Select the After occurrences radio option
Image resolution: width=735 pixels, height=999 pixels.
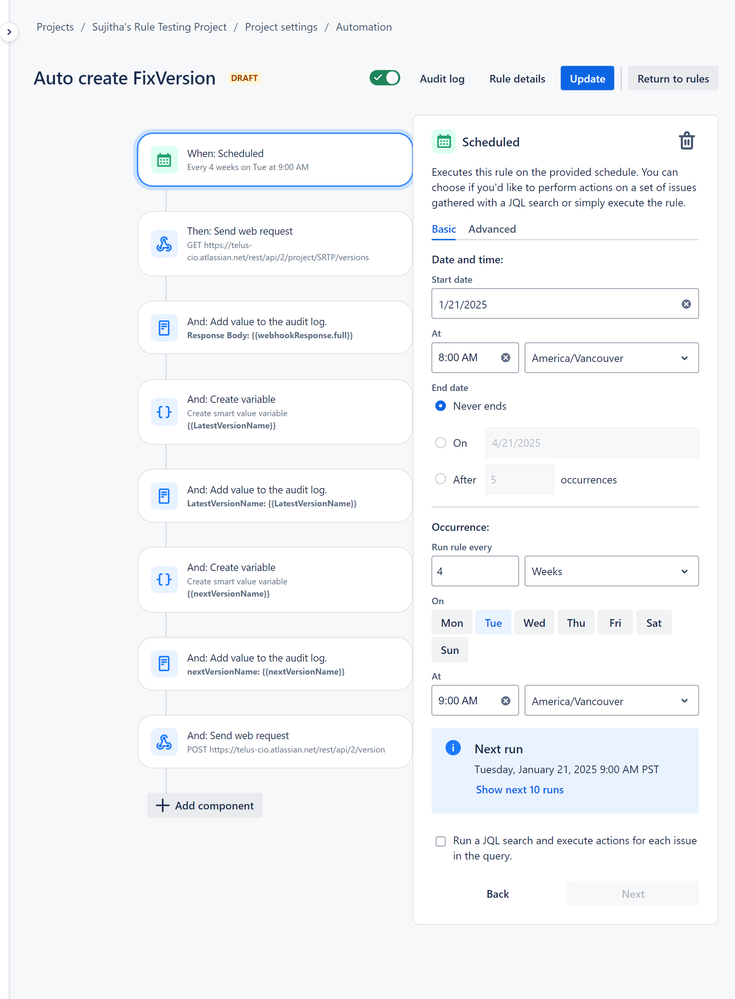pyautogui.click(x=440, y=478)
